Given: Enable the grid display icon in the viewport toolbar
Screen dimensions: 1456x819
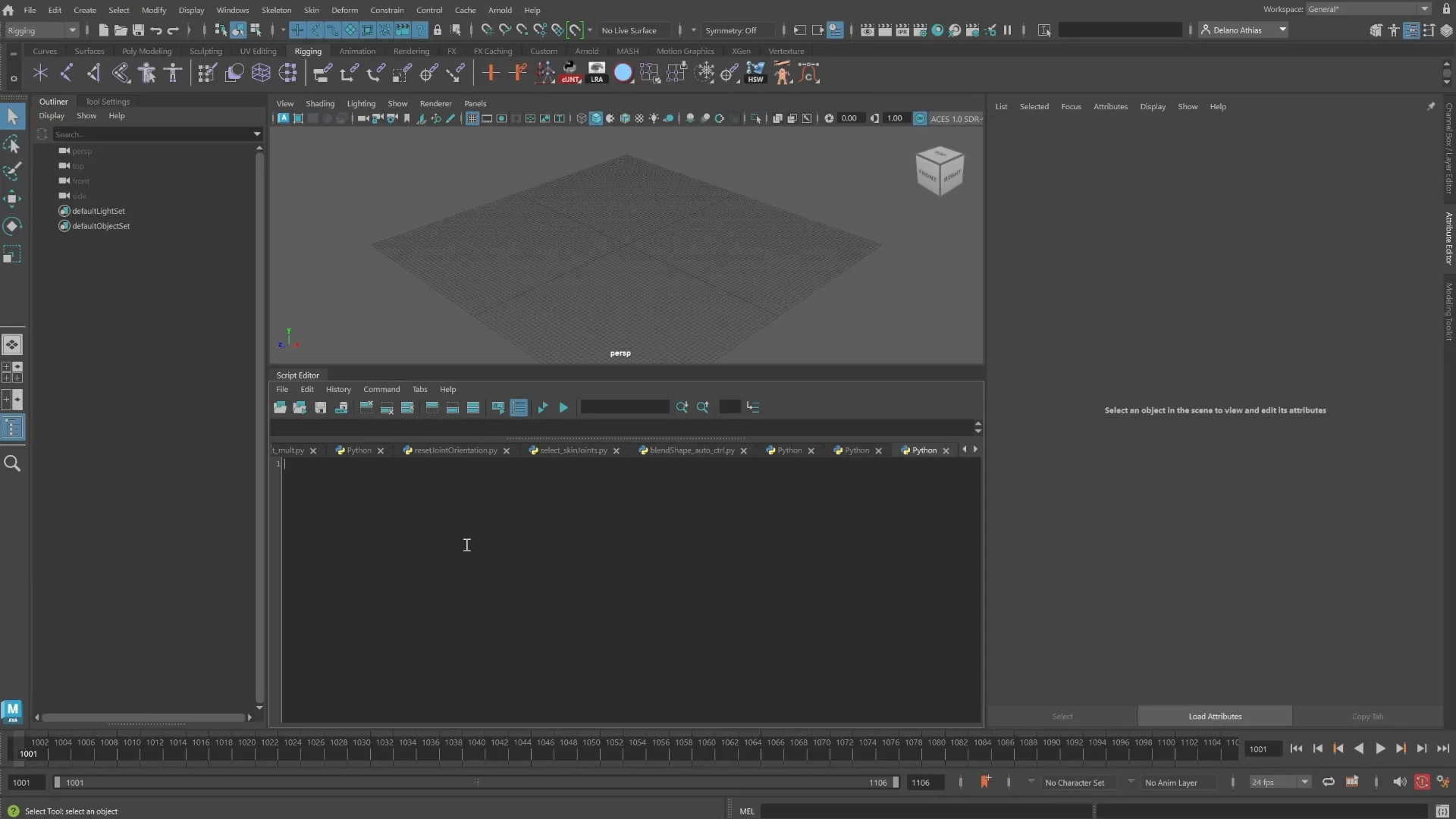Looking at the screenshot, I should (472, 119).
